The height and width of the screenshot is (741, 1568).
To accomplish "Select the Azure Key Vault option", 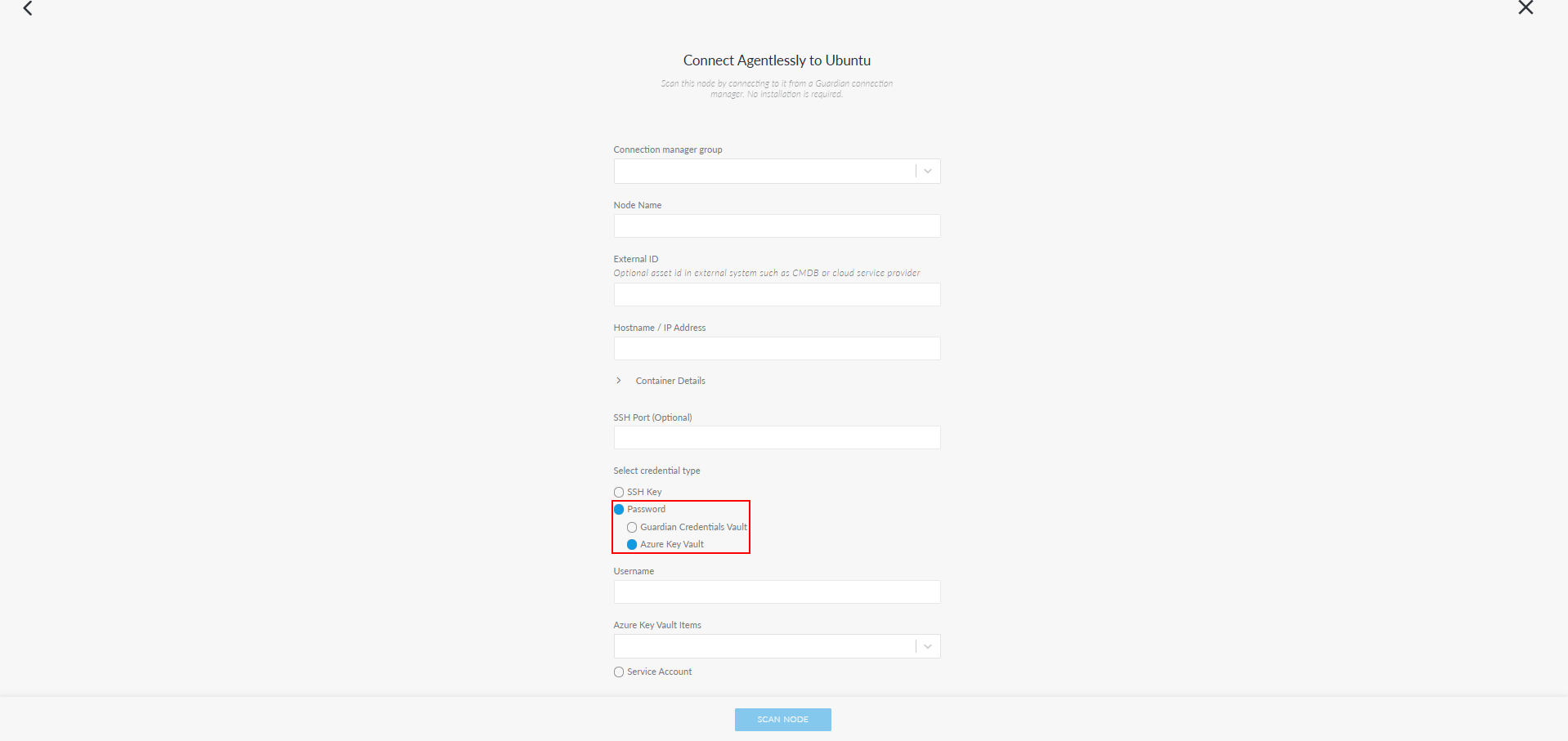I will click(632, 544).
